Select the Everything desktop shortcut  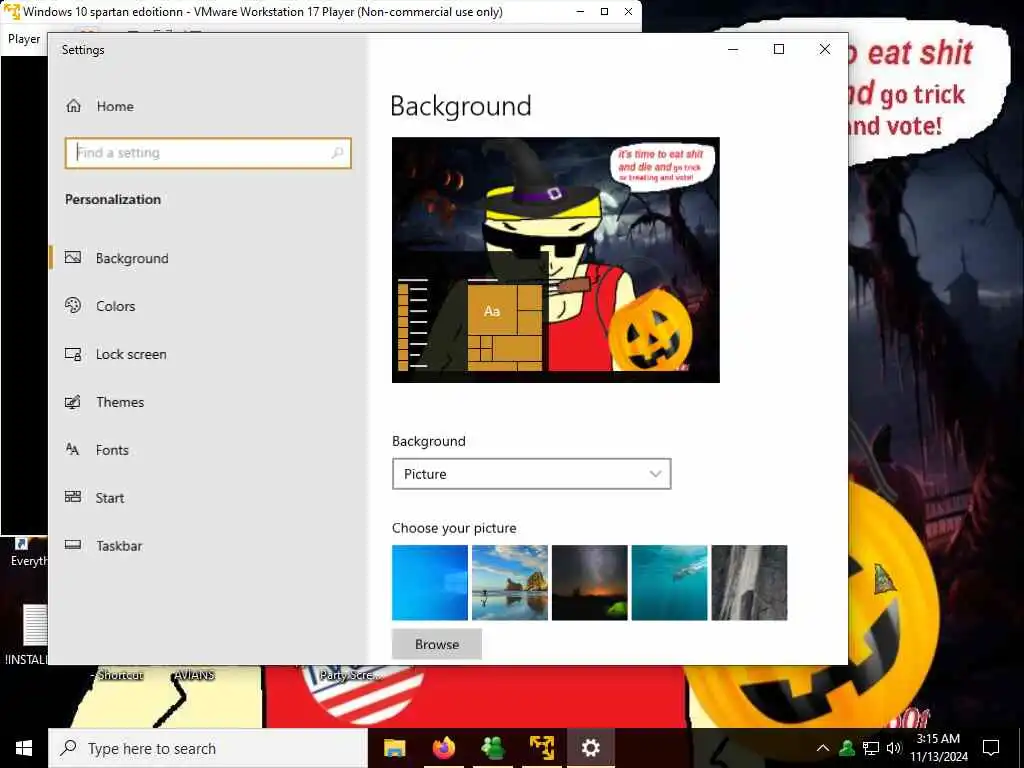pyautogui.click(x=26, y=552)
